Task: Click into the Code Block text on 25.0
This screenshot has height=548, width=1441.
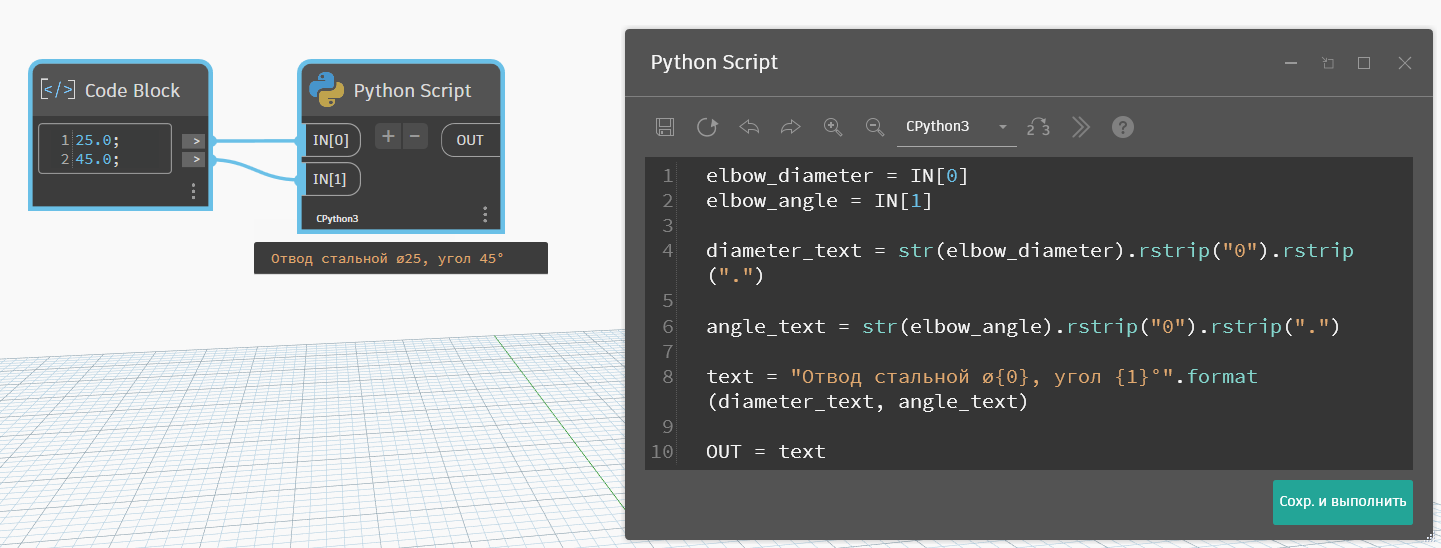Action: (96, 141)
